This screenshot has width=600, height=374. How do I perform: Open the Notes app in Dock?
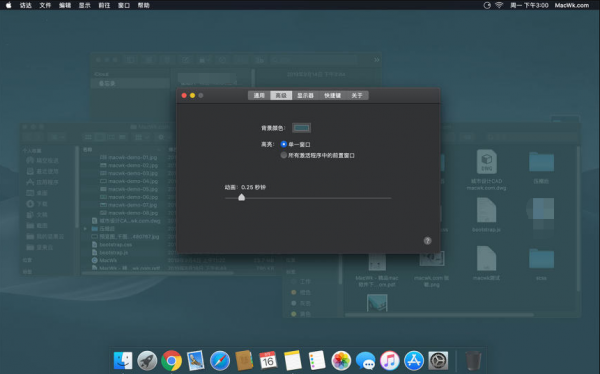(x=293, y=361)
